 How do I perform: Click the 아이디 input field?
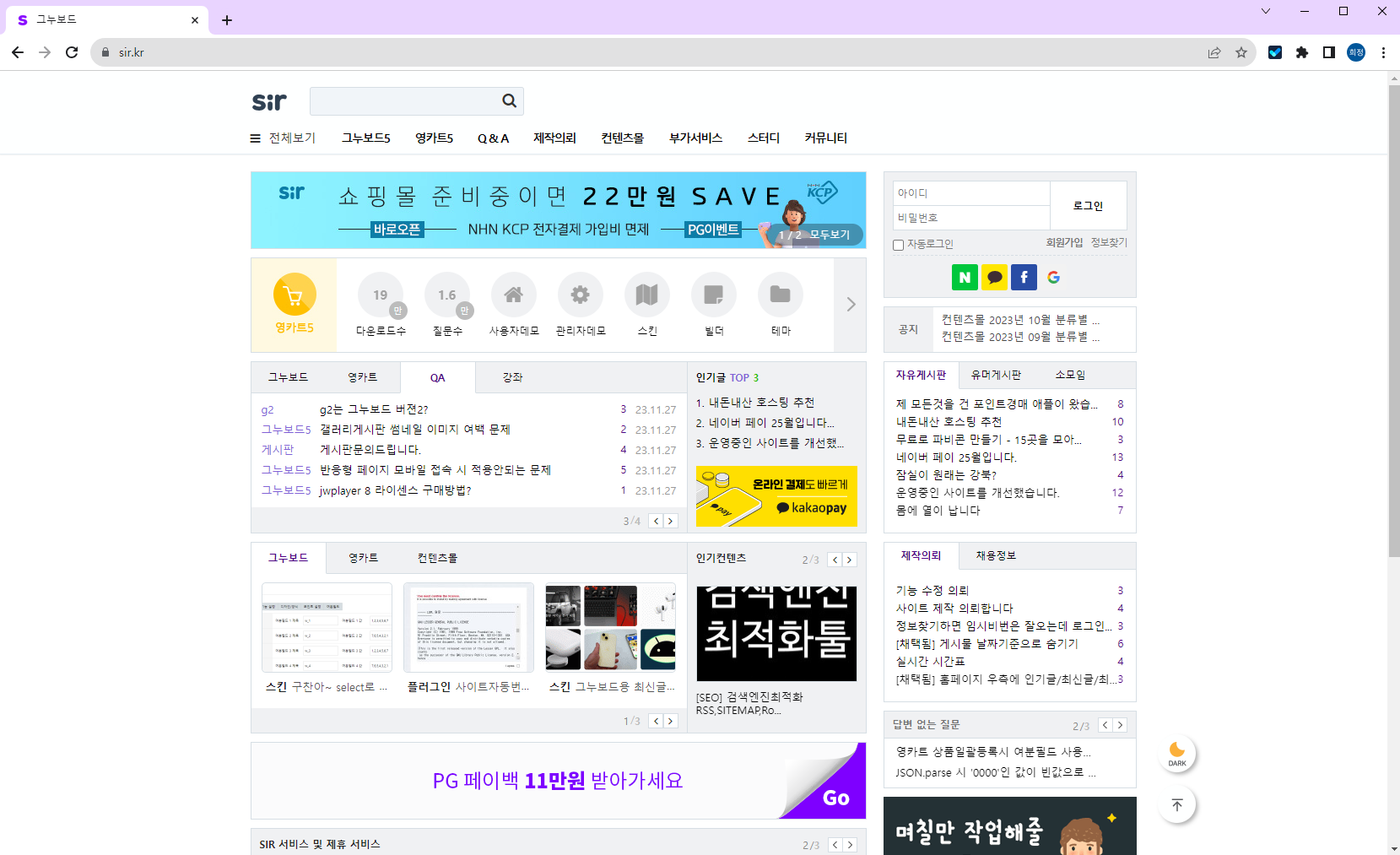(x=971, y=193)
